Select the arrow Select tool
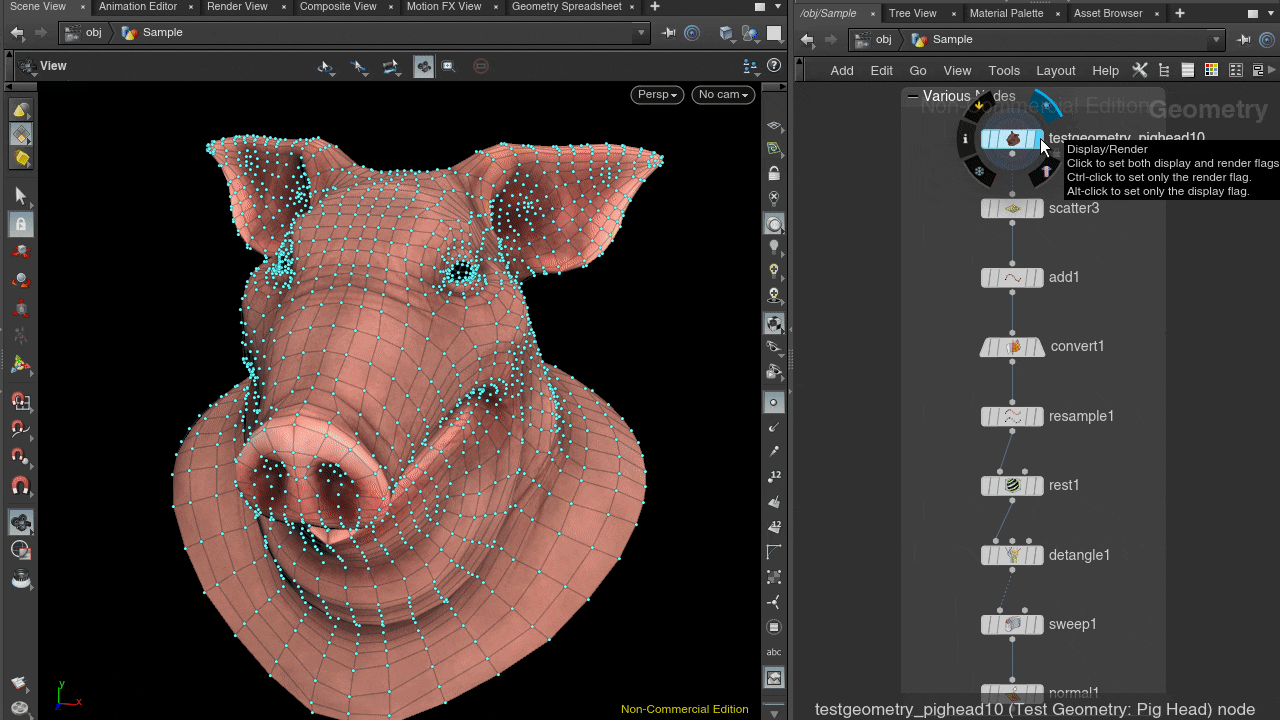 click(20, 196)
